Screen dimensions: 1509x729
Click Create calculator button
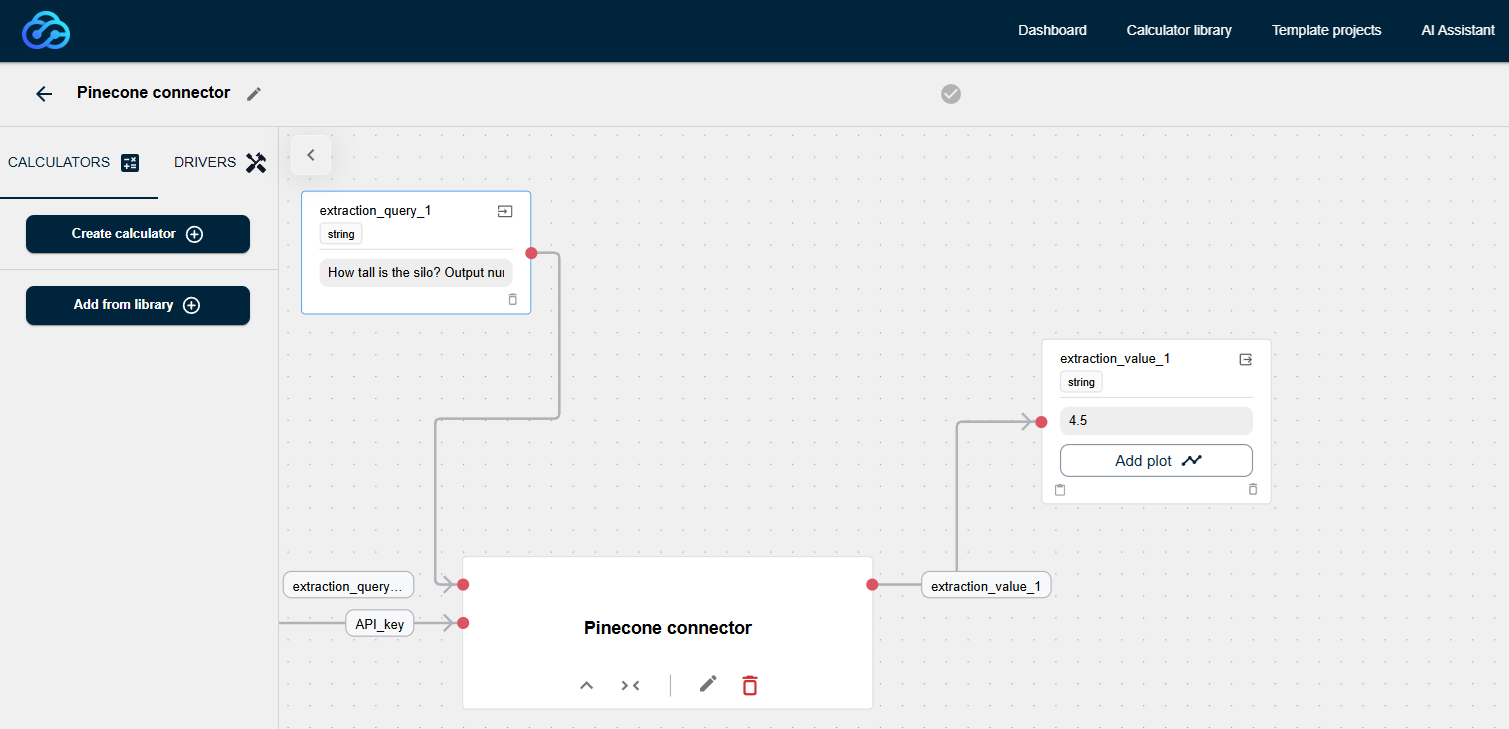point(138,234)
